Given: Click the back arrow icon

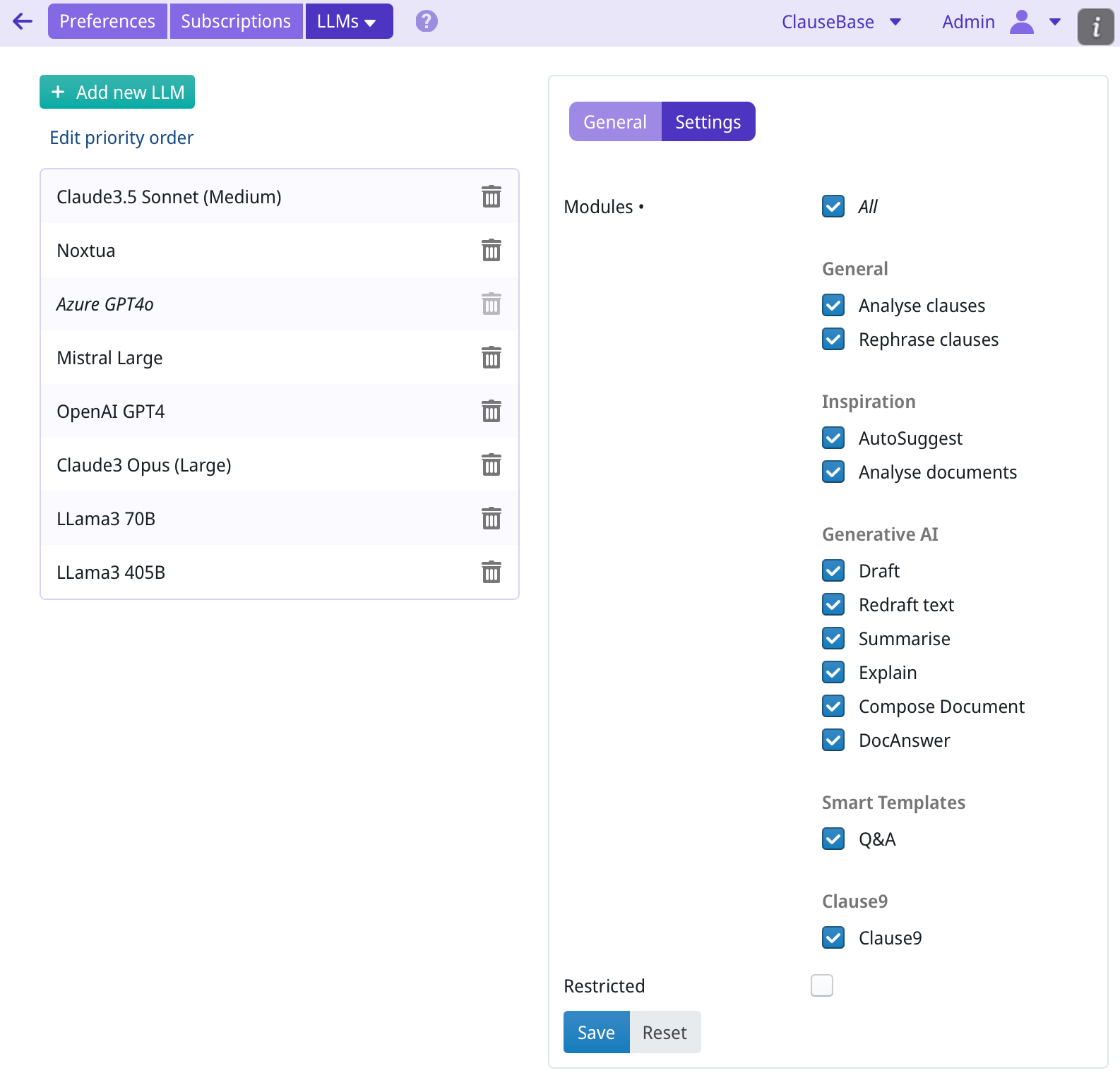Looking at the screenshot, I should 23,21.
